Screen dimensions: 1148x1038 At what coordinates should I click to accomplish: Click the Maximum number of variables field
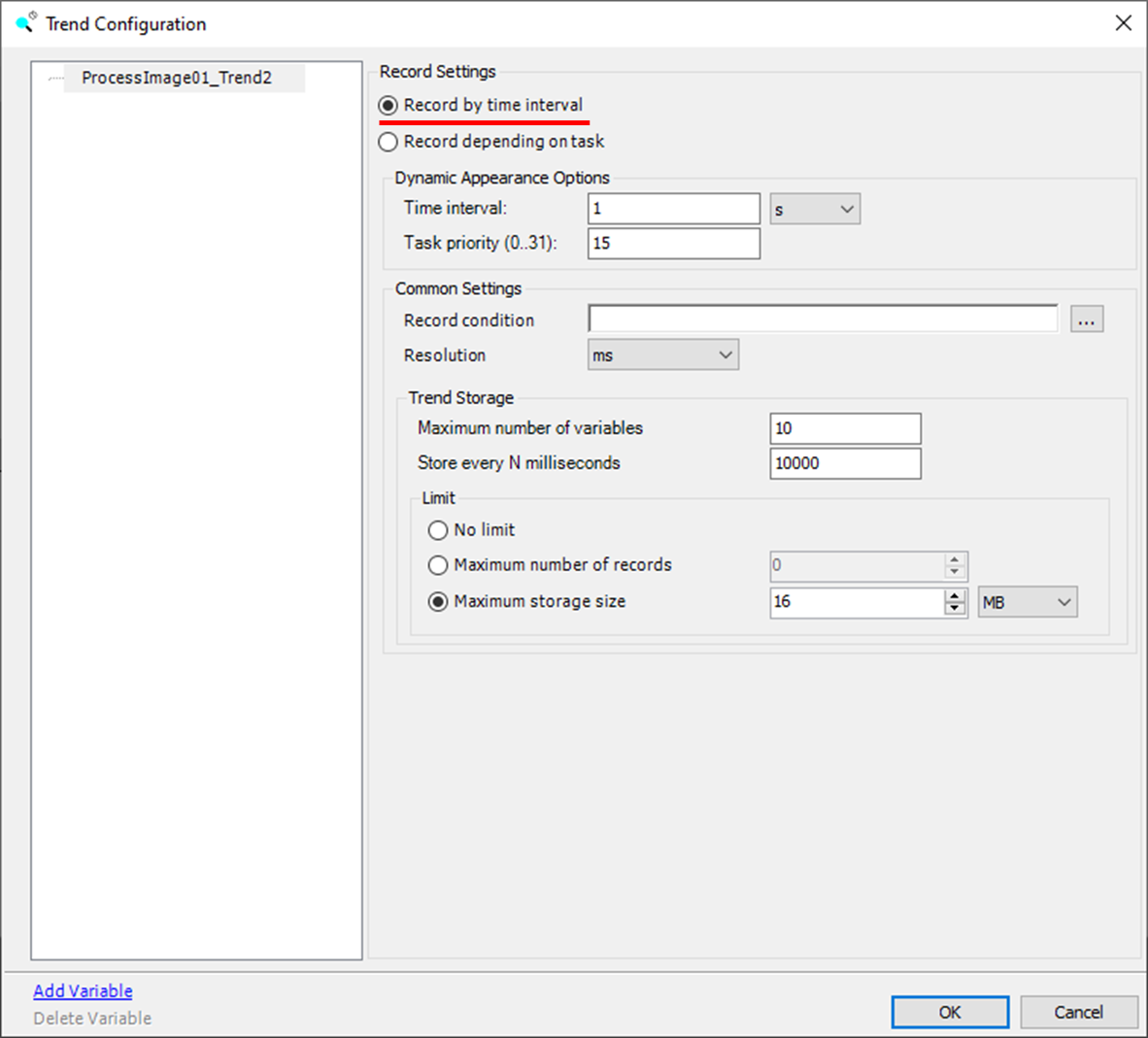click(845, 428)
